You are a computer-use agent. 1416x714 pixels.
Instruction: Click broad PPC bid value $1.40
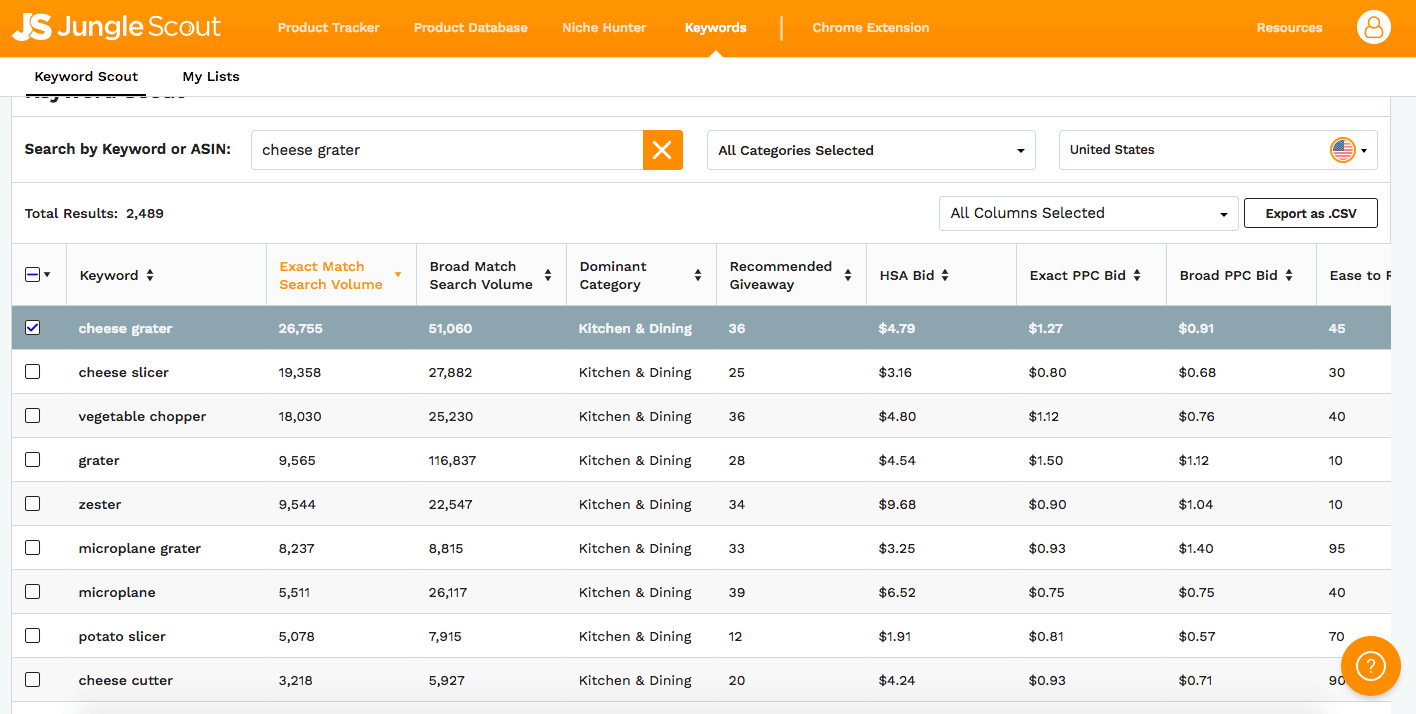(x=1197, y=548)
